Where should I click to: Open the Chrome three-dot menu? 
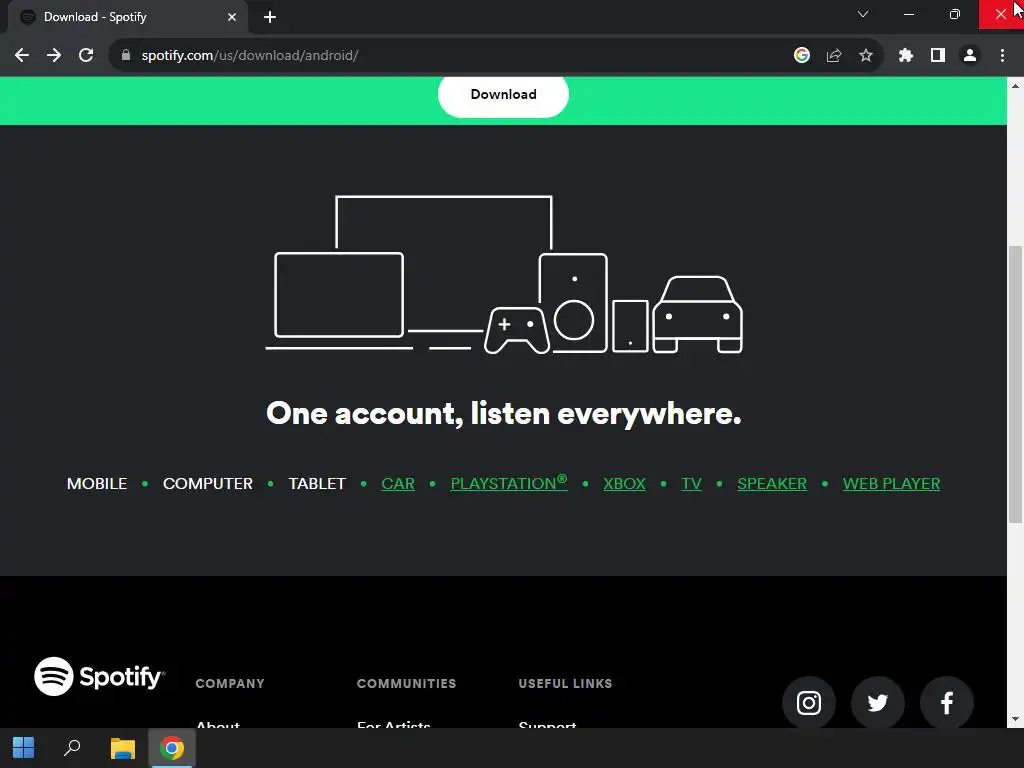tap(1002, 56)
